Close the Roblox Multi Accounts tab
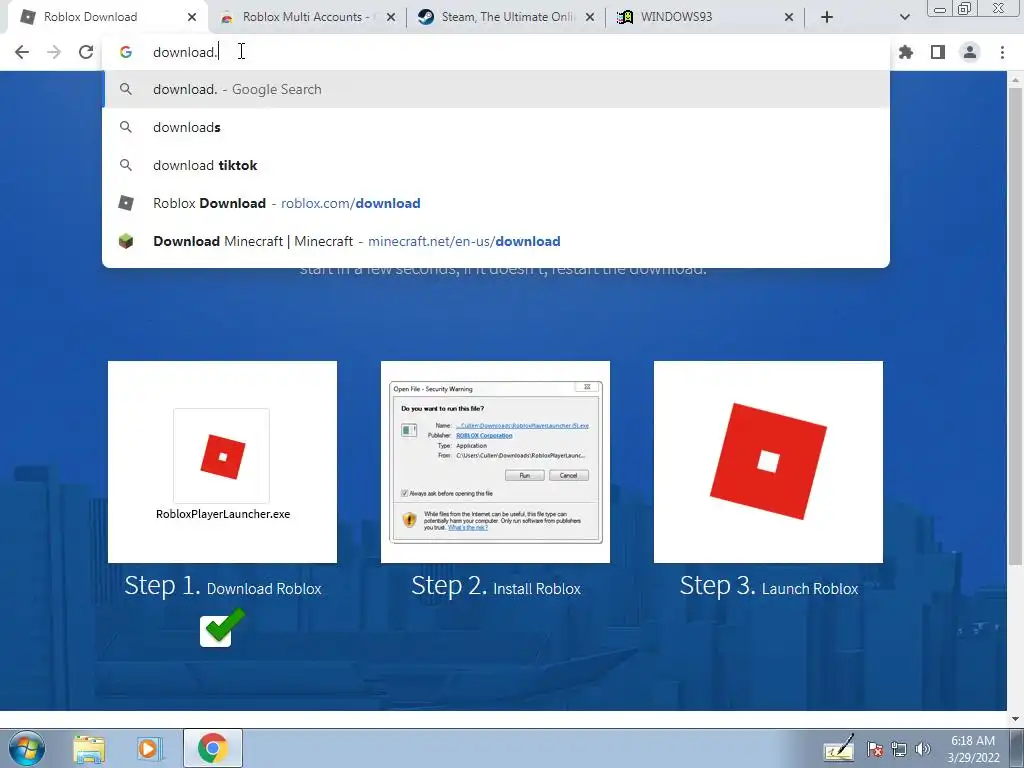This screenshot has height=768, width=1024. tap(391, 18)
